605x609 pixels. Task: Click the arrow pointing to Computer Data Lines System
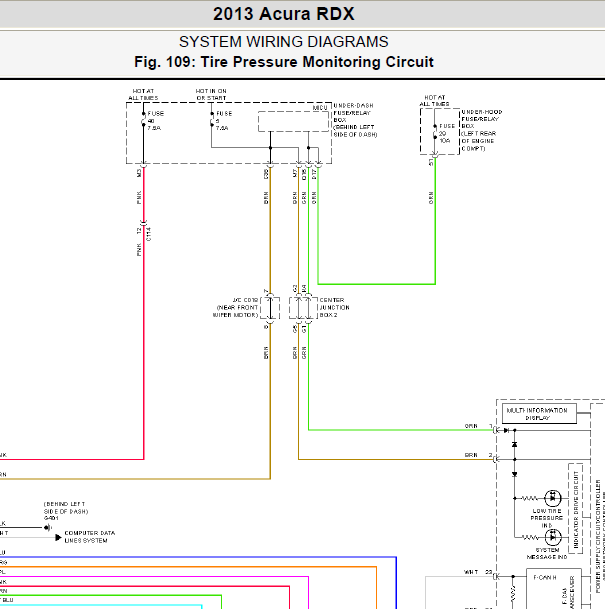[x=58, y=538]
